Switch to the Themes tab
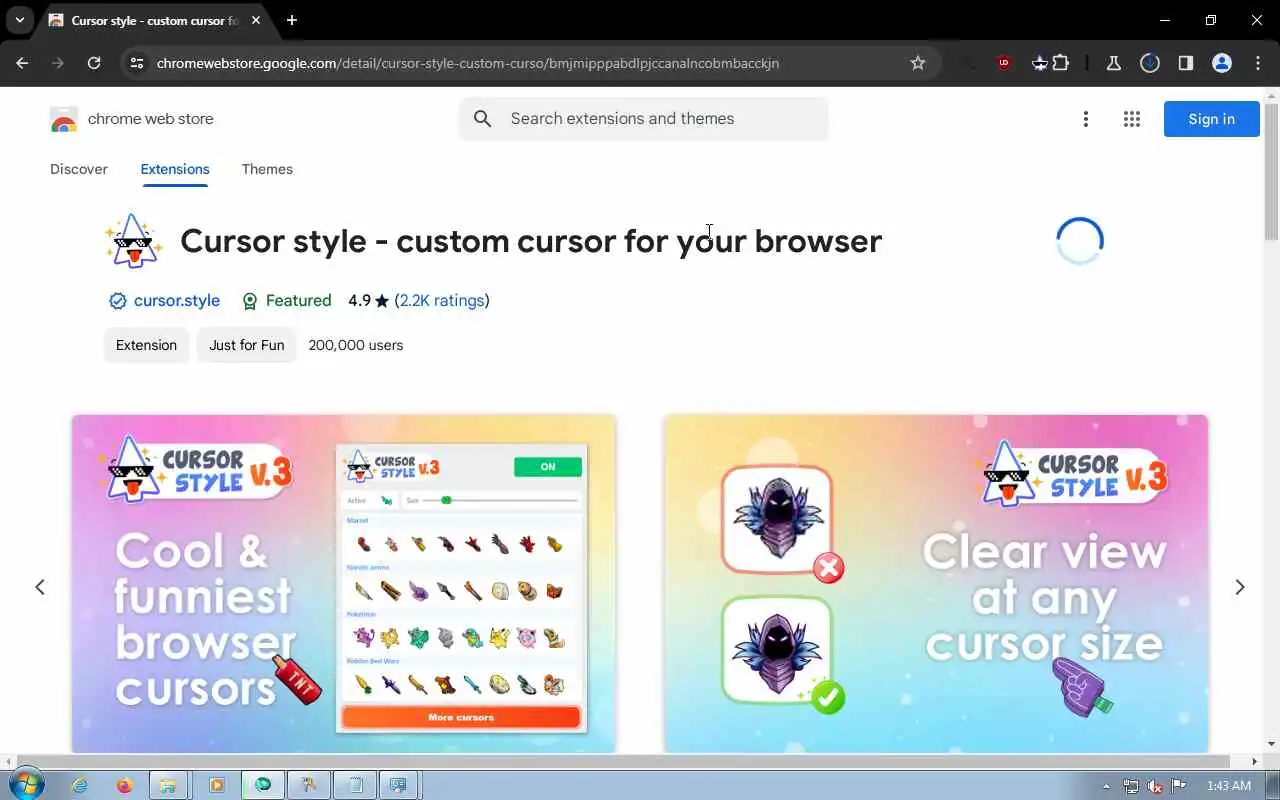Screen dimensions: 1280x800 click(x=267, y=169)
